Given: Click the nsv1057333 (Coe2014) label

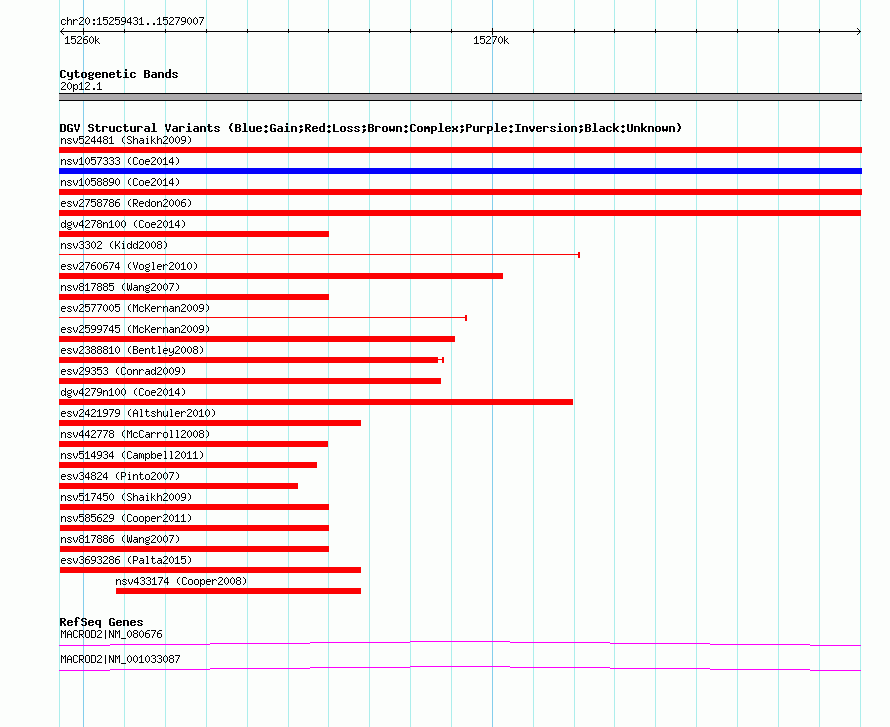Looking at the screenshot, I should (120, 161).
